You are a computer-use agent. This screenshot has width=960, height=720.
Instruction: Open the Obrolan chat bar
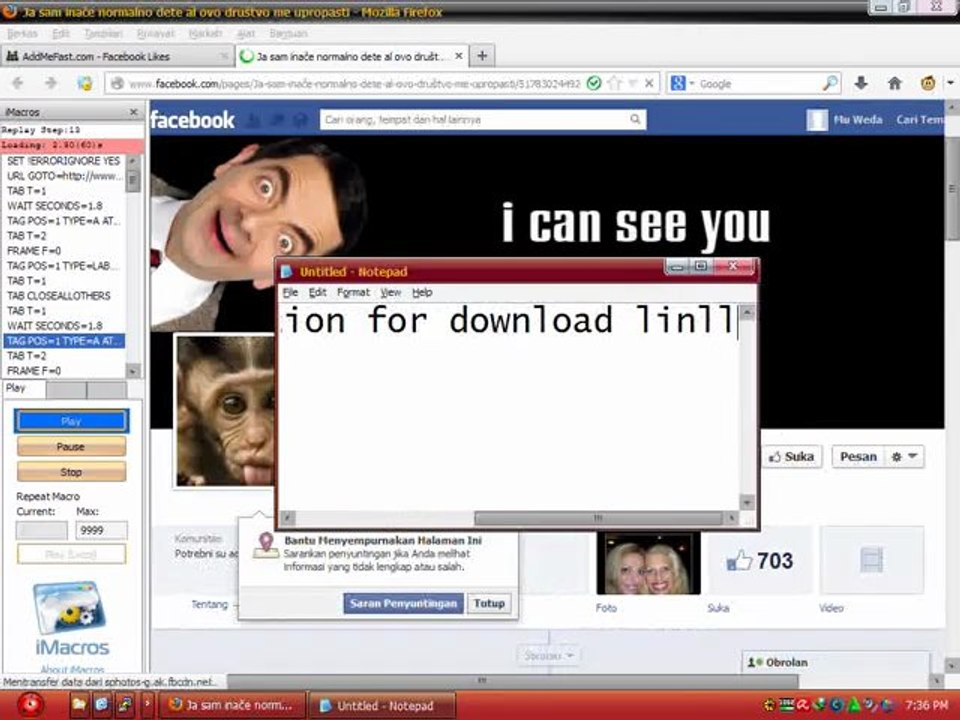[x=835, y=662]
